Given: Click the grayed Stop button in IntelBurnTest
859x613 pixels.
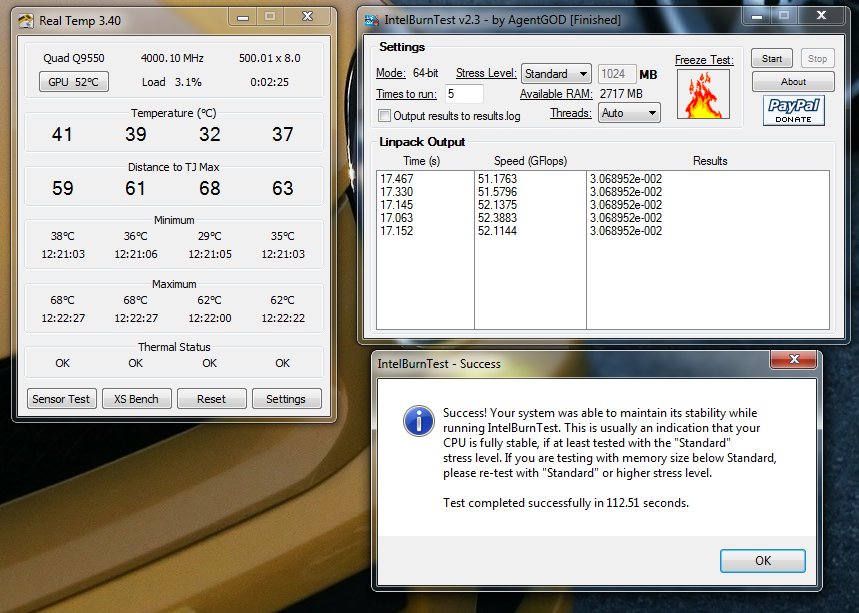Looking at the screenshot, I should (817, 59).
